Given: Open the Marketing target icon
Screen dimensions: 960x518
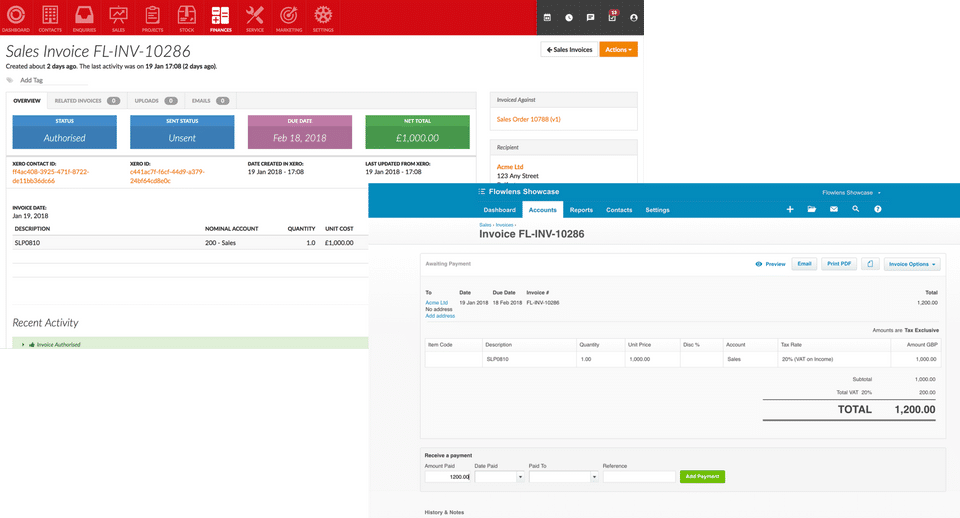Looking at the screenshot, I should pyautogui.click(x=289, y=18).
